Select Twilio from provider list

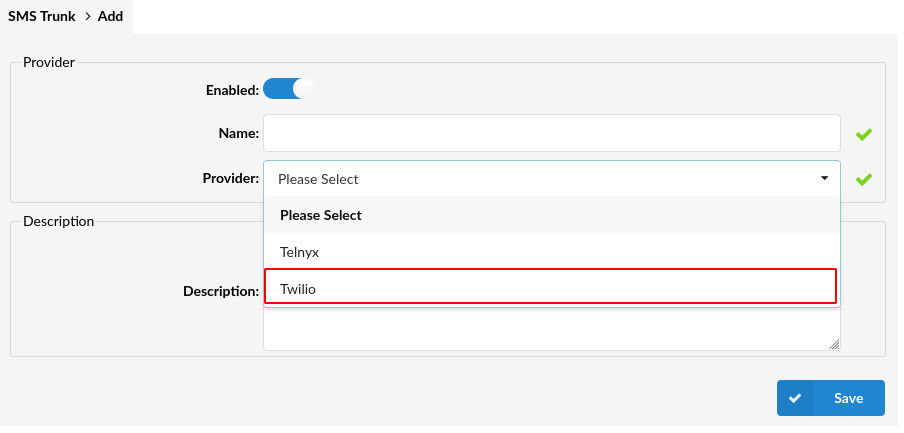(551, 290)
